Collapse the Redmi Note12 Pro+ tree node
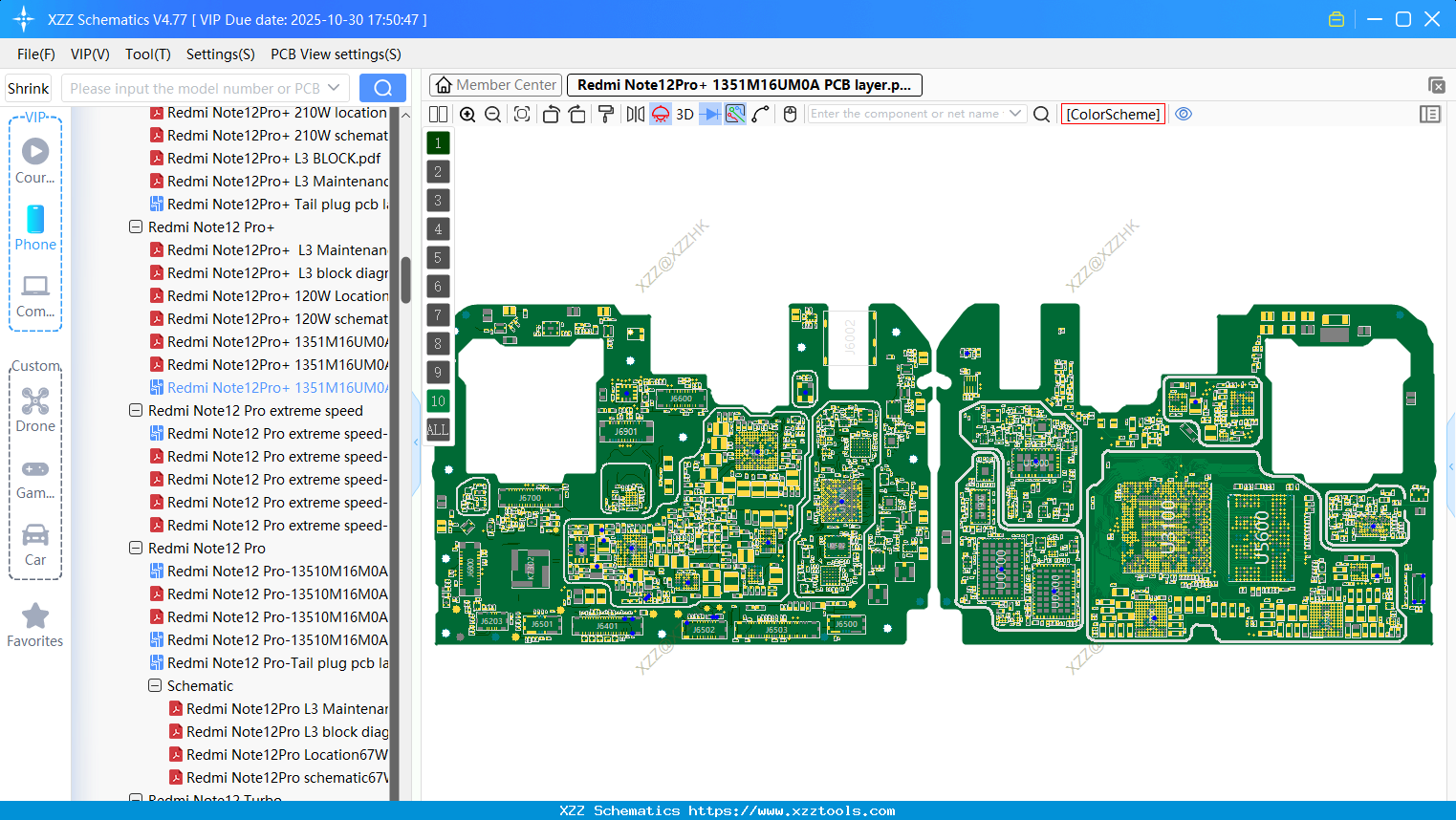 pyautogui.click(x=135, y=227)
